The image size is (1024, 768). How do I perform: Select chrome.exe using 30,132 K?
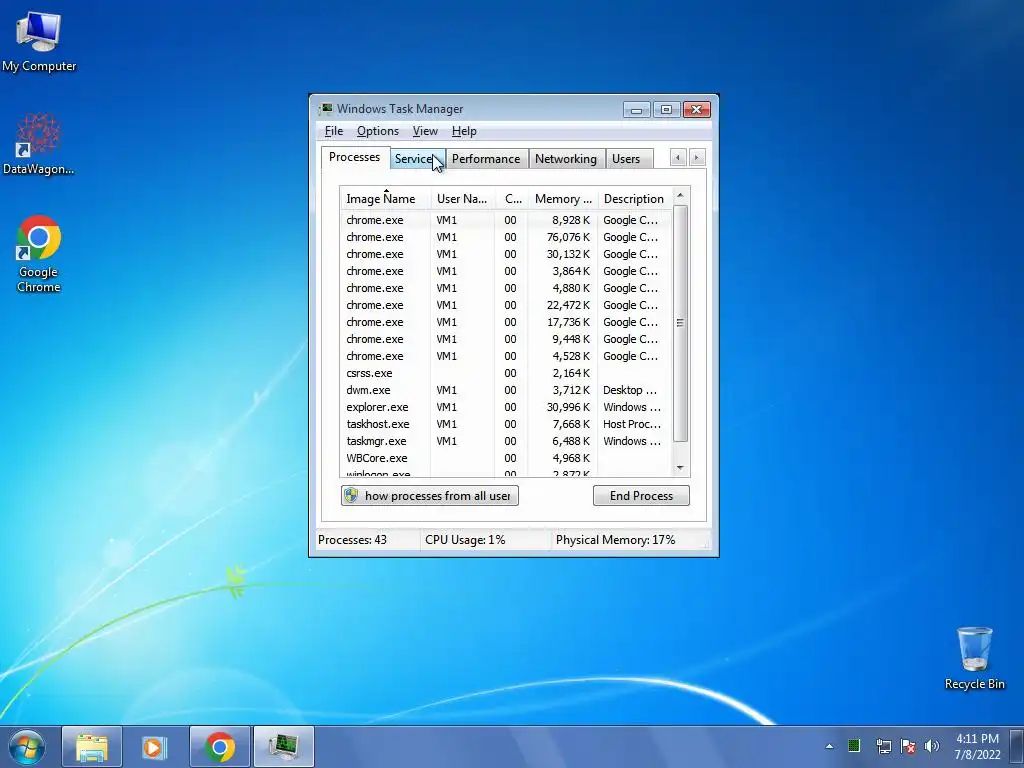506,254
